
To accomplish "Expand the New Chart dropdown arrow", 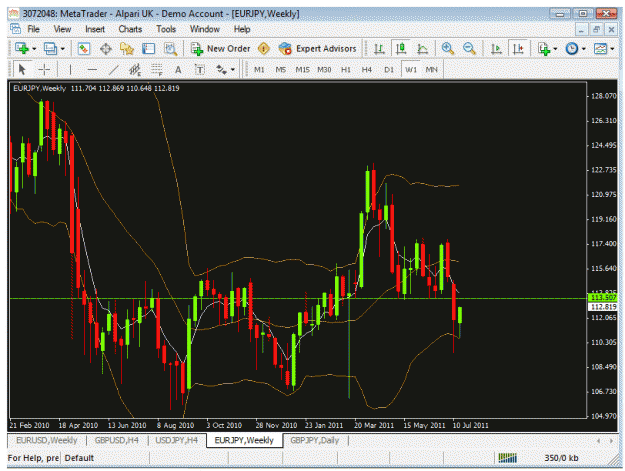I will coord(34,49).
